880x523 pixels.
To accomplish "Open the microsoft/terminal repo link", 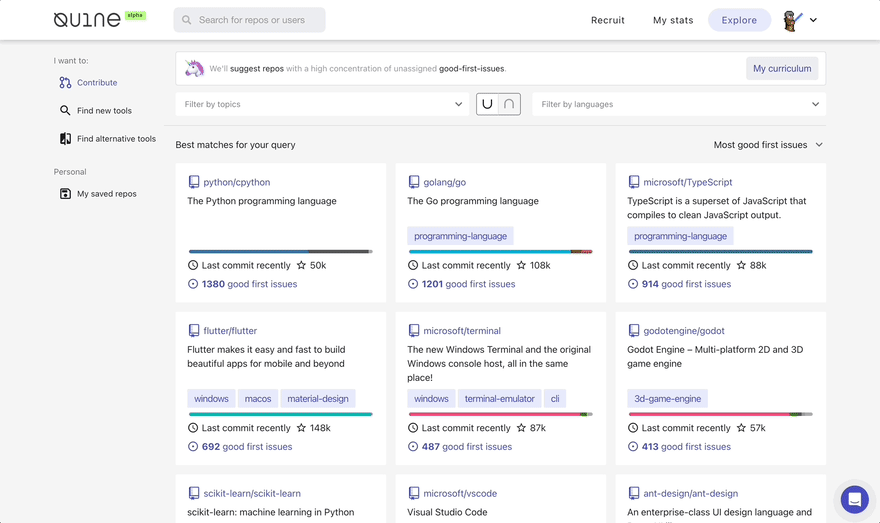I will point(462,331).
